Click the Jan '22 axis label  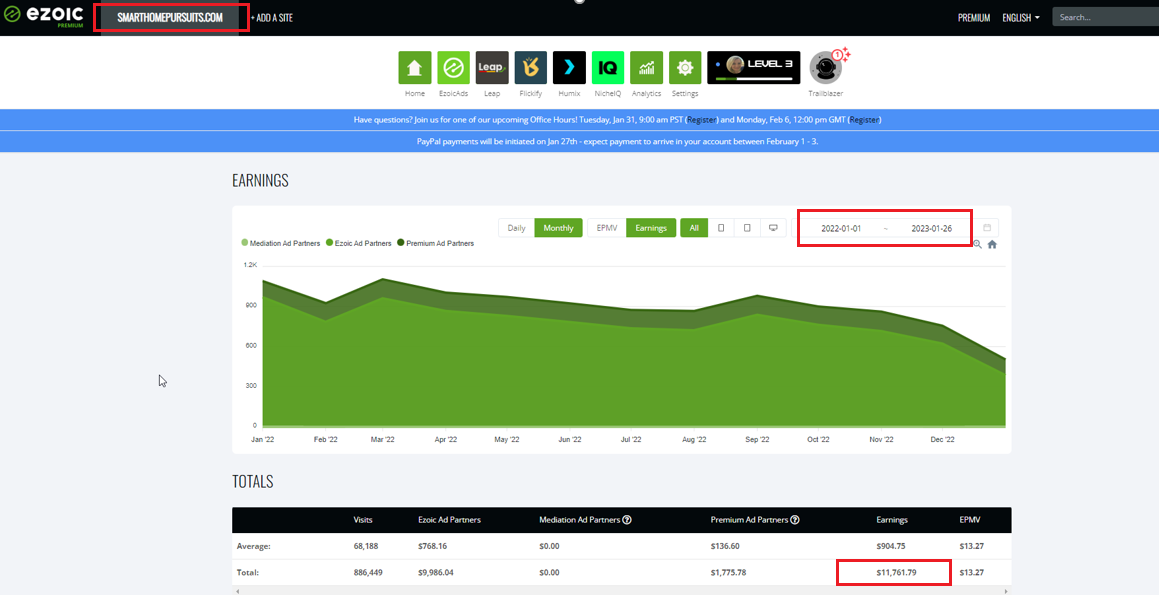pos(262,440)
